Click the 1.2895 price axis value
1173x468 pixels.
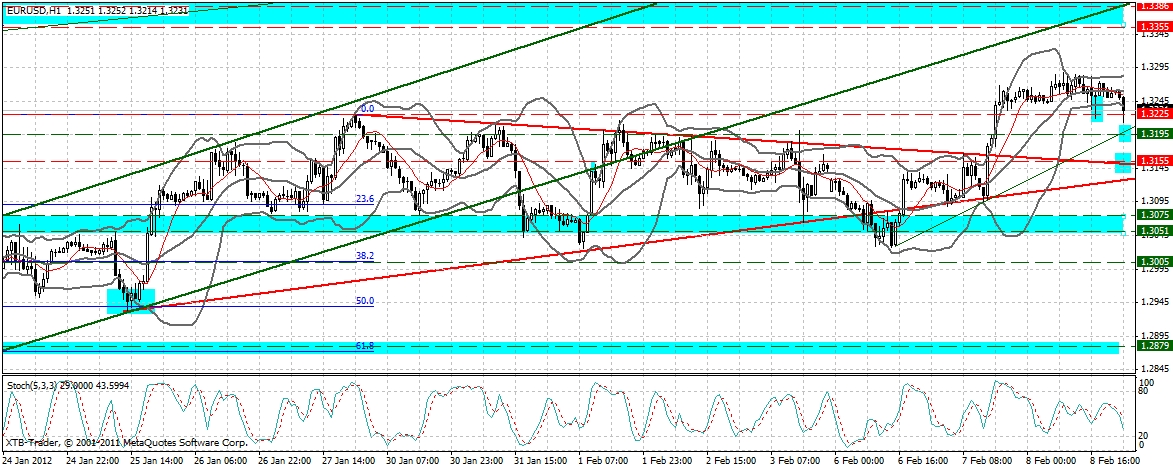[1154, 336]
